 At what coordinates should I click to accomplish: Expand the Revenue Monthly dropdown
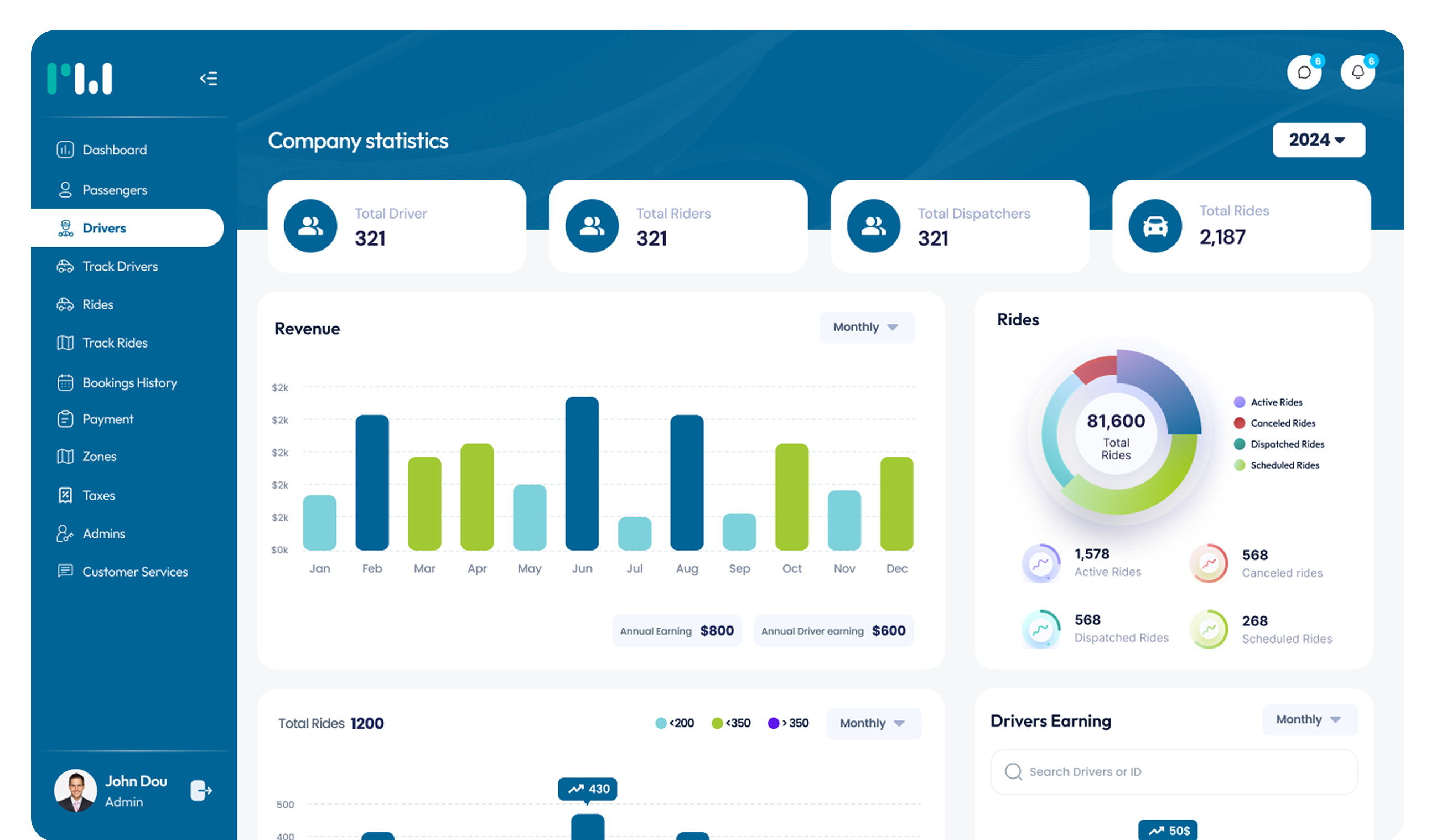(x=866, y=327)
